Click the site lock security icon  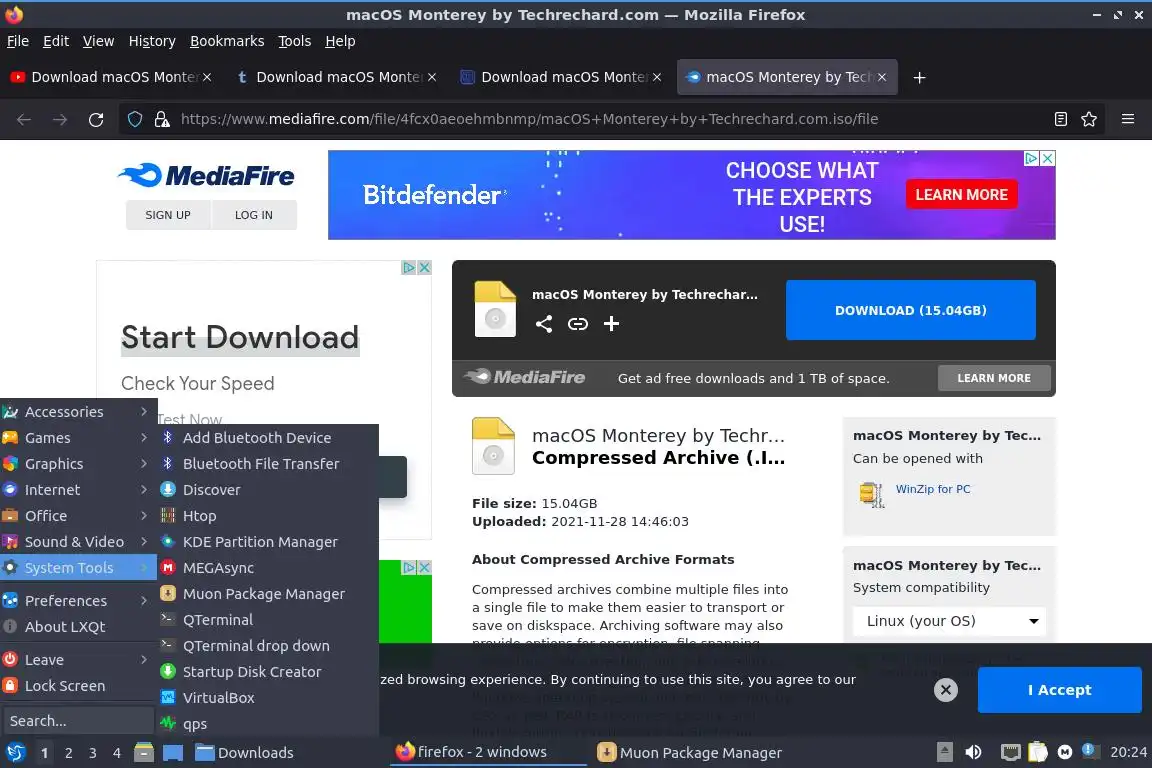pyautogui.click(x=162, y=119)
